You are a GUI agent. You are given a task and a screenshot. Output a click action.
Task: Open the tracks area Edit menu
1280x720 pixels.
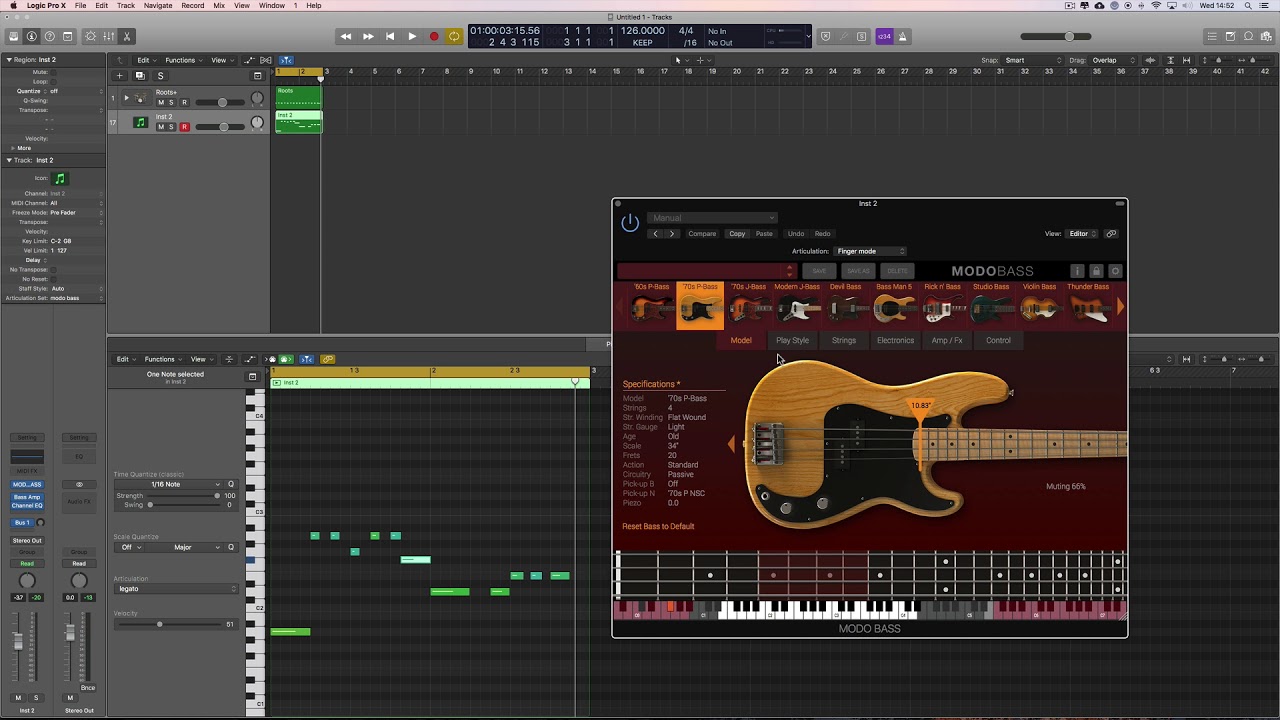146,60
